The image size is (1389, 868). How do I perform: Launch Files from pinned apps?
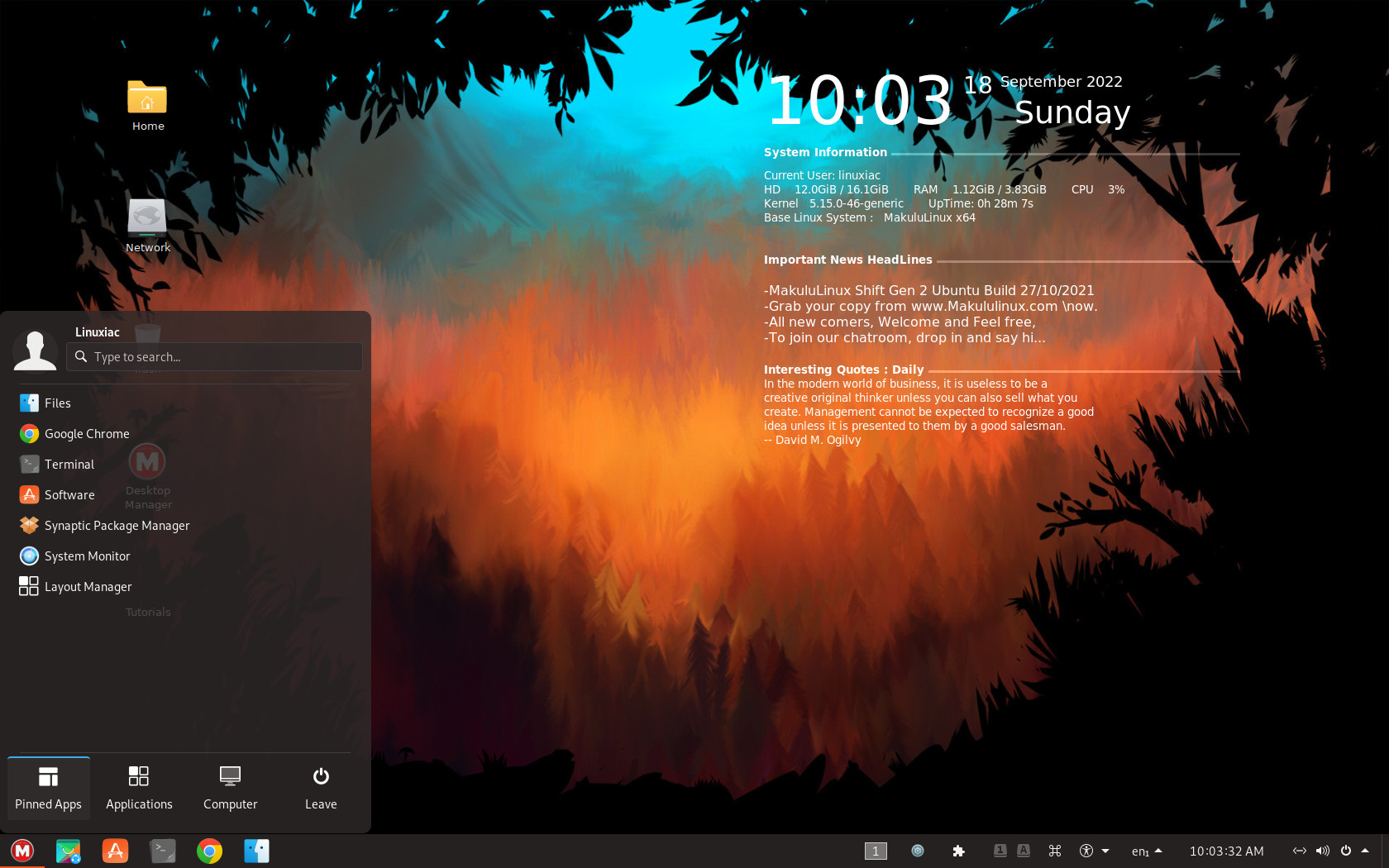pyautogui.click(x=184, y=403)
